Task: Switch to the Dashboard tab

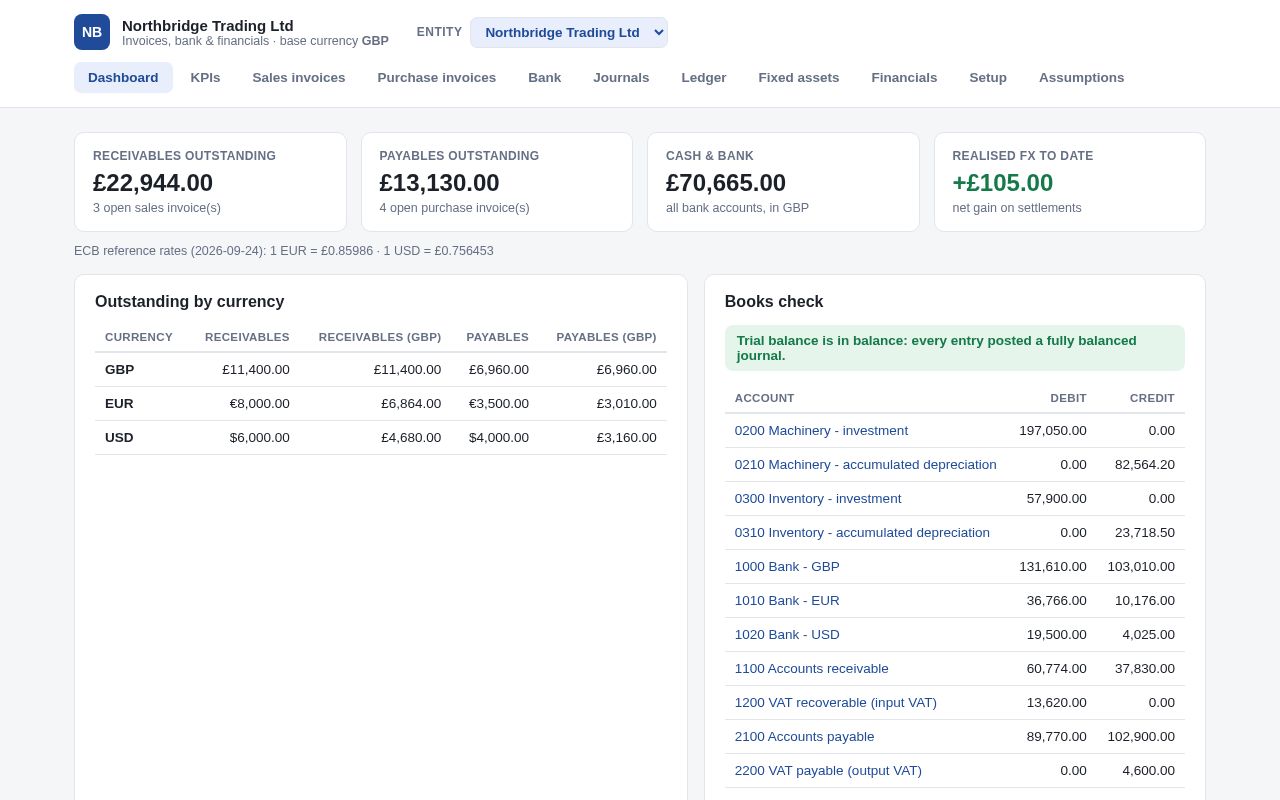Action: click(x=123, y=78)
